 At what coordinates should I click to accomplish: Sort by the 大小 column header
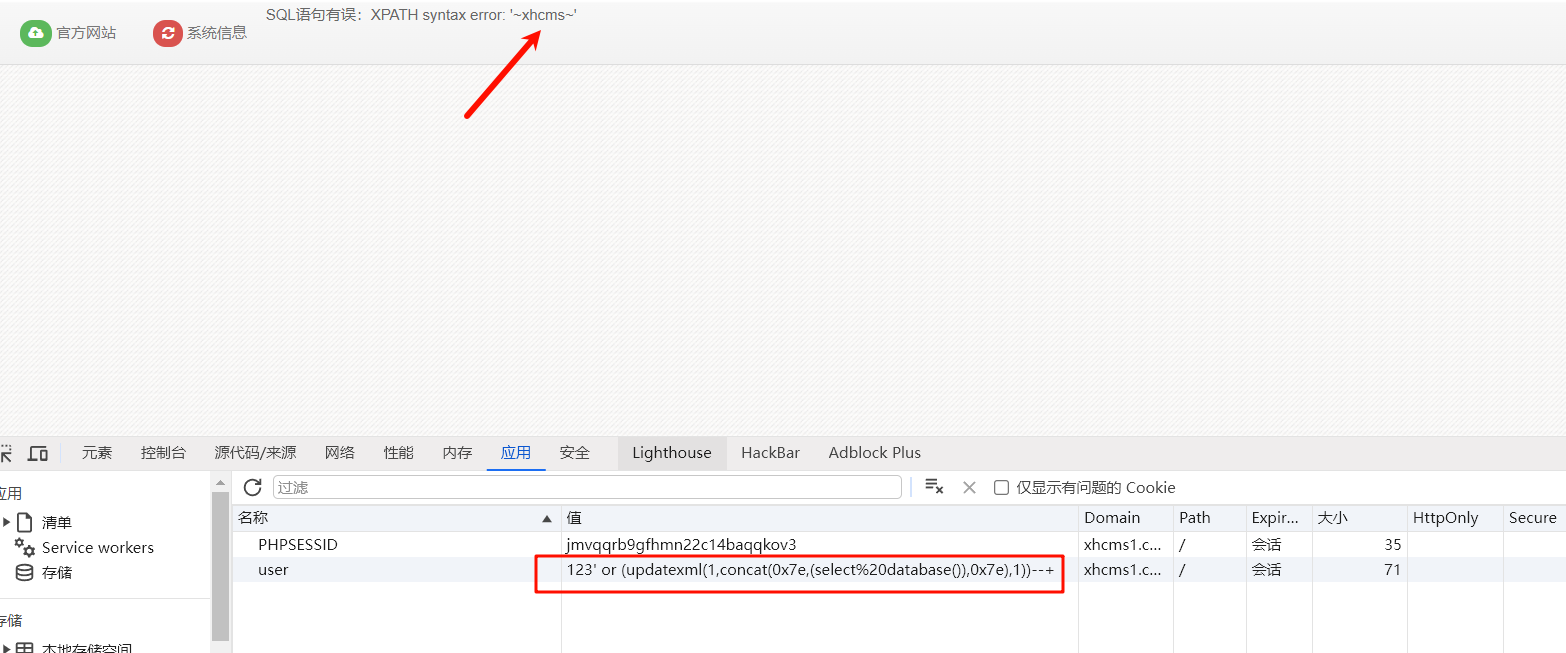click(x=1358, y=518)
